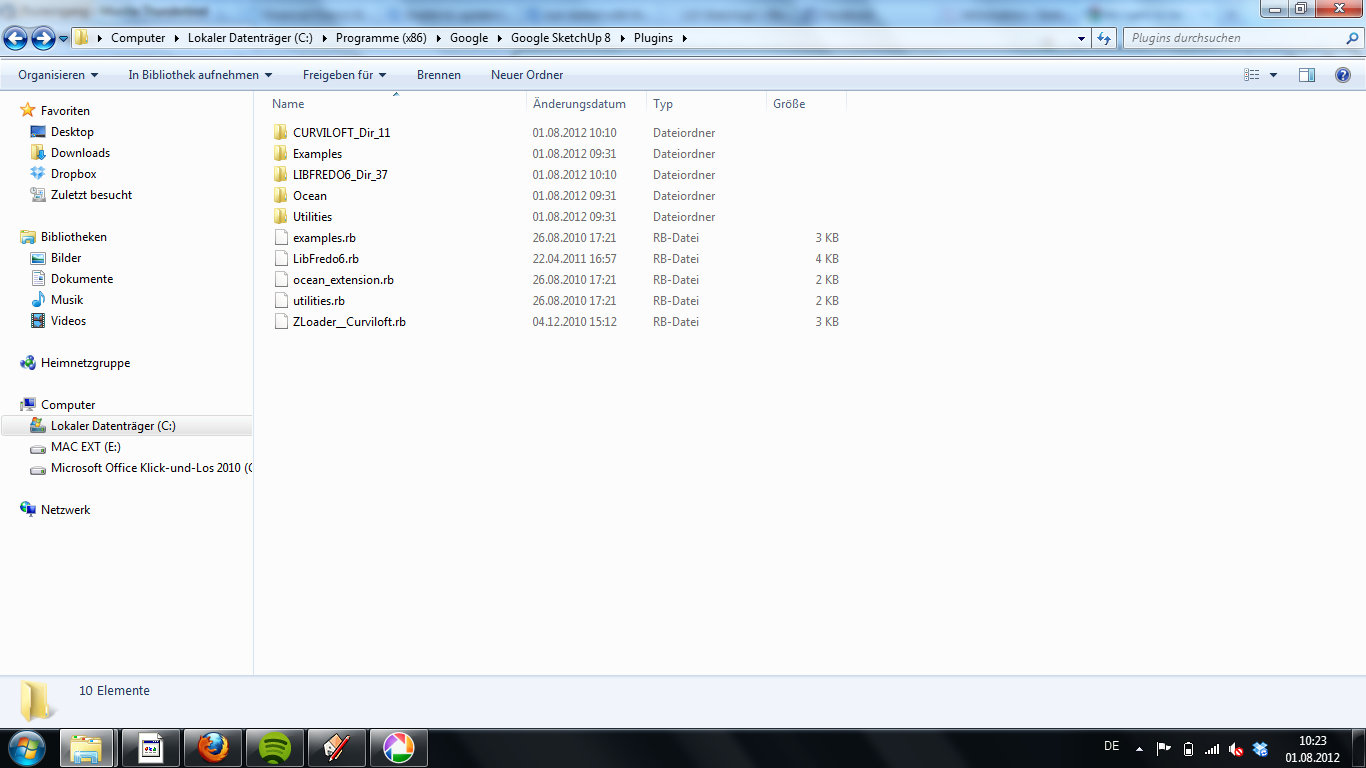Select ZLoader__Curviloft.rb file name
1366x768 pixels.
[x=349, y=322]
